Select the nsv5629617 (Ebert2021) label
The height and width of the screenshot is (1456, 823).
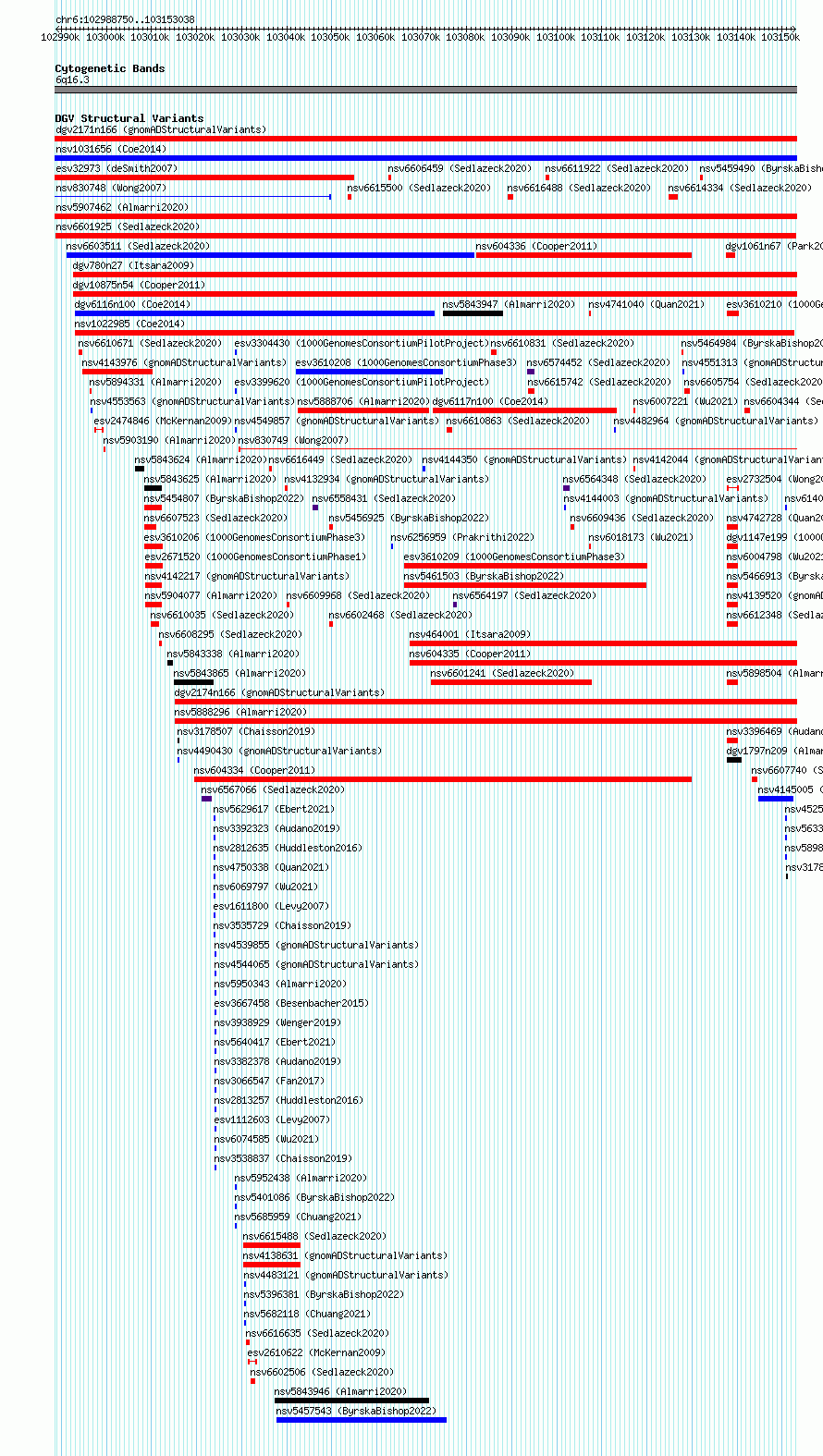[x=274, y=809]
